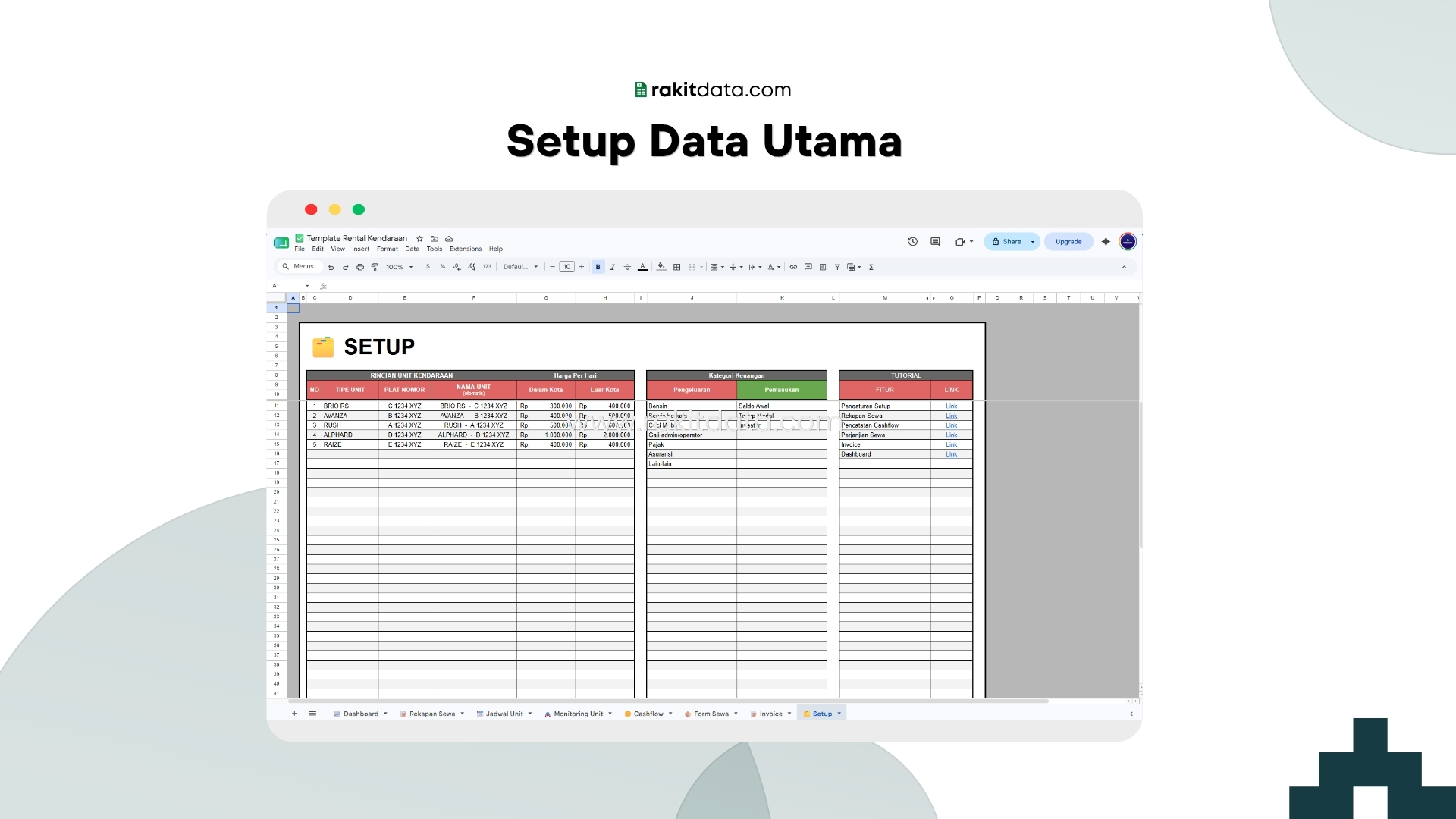Format as percent

[443, 267]
